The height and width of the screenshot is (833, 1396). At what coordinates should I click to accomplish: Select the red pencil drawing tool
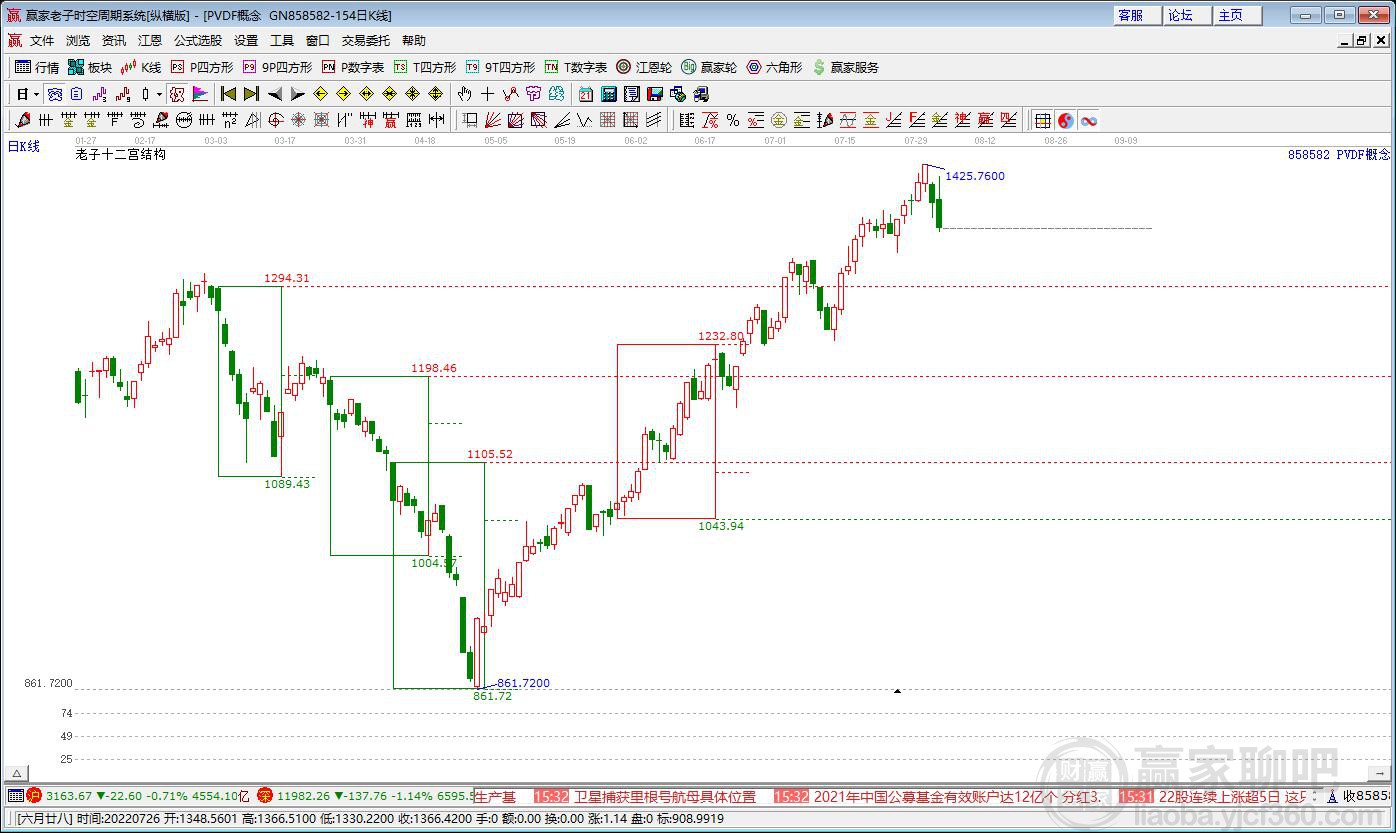click(x=23, y=120)
